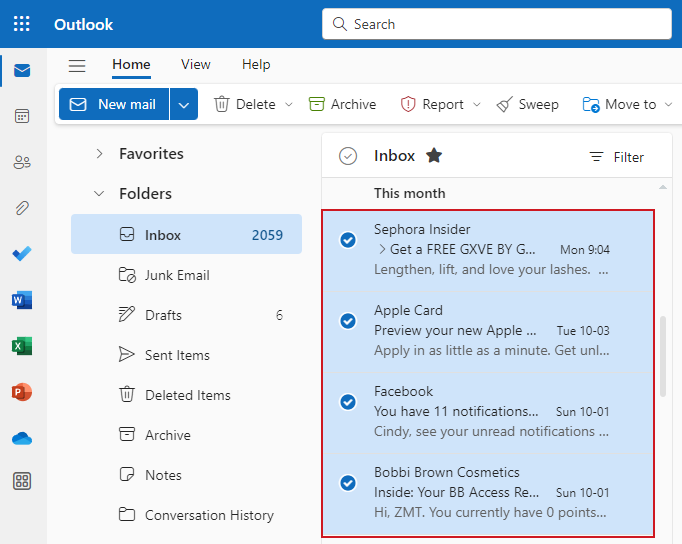Switch to the Home tab
Image resolution: width=682 pixels, height=544 pixels.
click(x=131, y=65)
